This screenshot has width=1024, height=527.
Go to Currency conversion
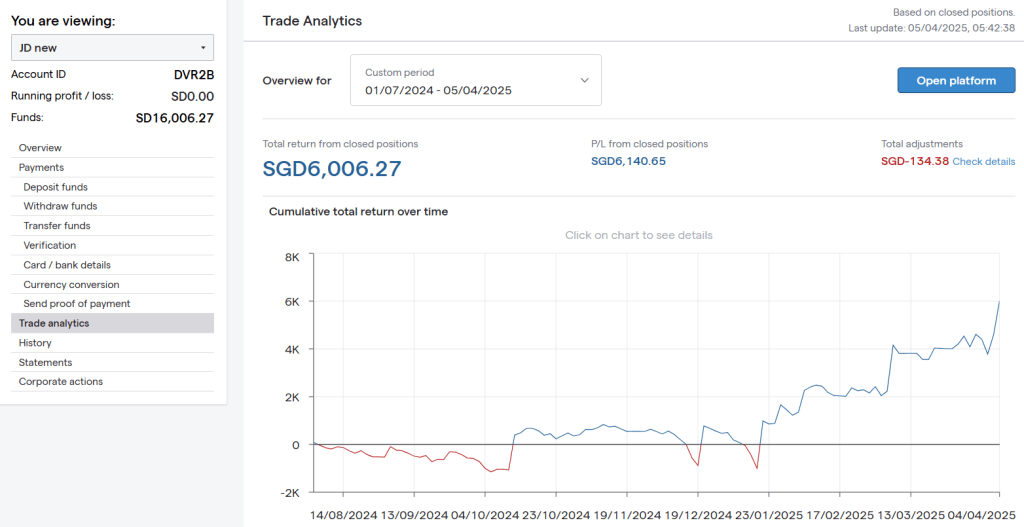71,284
